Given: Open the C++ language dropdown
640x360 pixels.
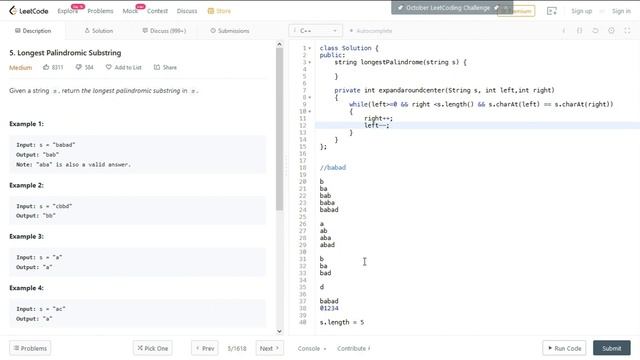Looking at the screenshot, I should click(315, 31).
